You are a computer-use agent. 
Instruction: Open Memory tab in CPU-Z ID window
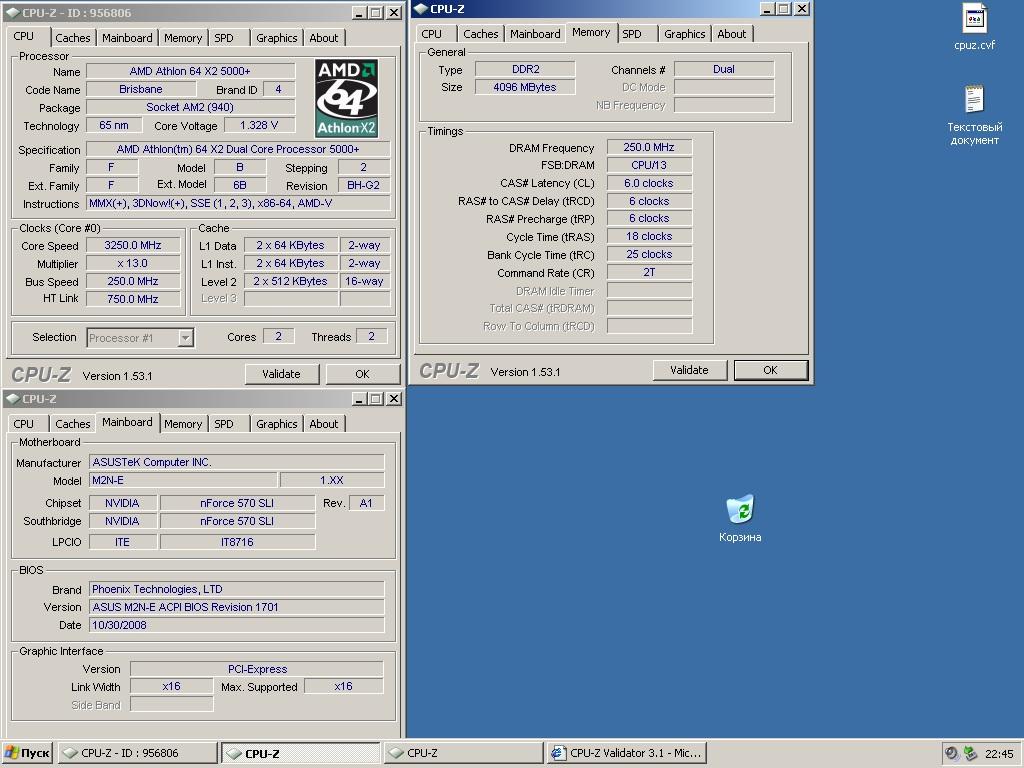pyautogui.click(x=183, y=38)
